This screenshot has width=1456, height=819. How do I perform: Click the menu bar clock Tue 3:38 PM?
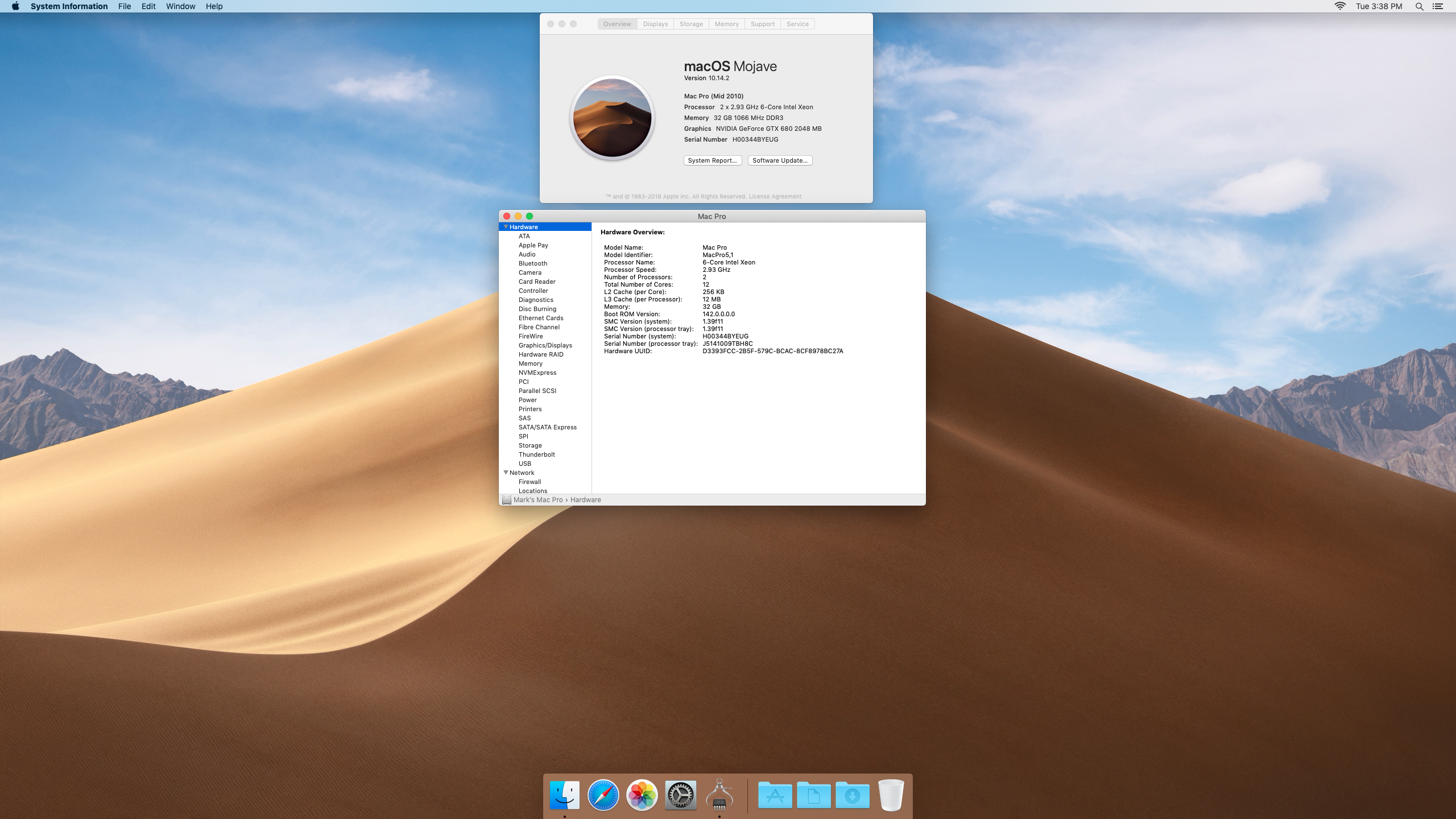click(1379, 6)
